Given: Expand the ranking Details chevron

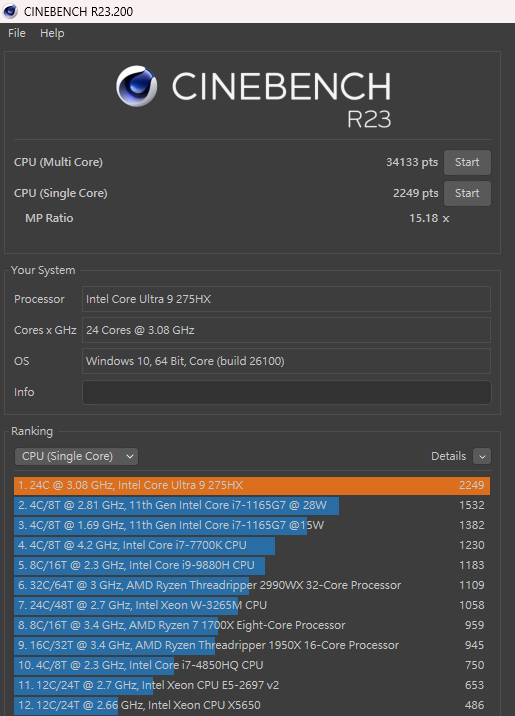Looking at the screenshot, I should (482, 456).
